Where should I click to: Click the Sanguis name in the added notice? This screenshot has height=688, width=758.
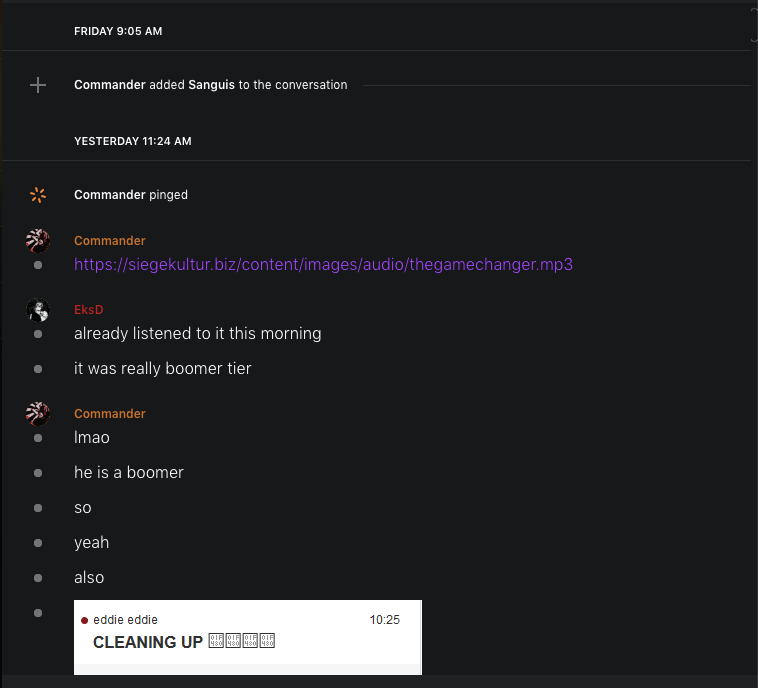point(211,85)
